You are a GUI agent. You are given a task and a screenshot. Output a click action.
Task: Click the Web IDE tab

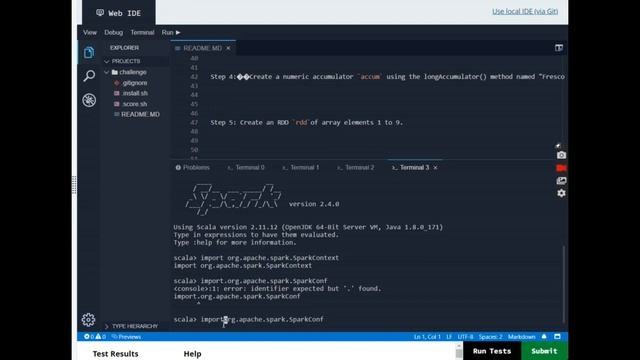(119, 13)
